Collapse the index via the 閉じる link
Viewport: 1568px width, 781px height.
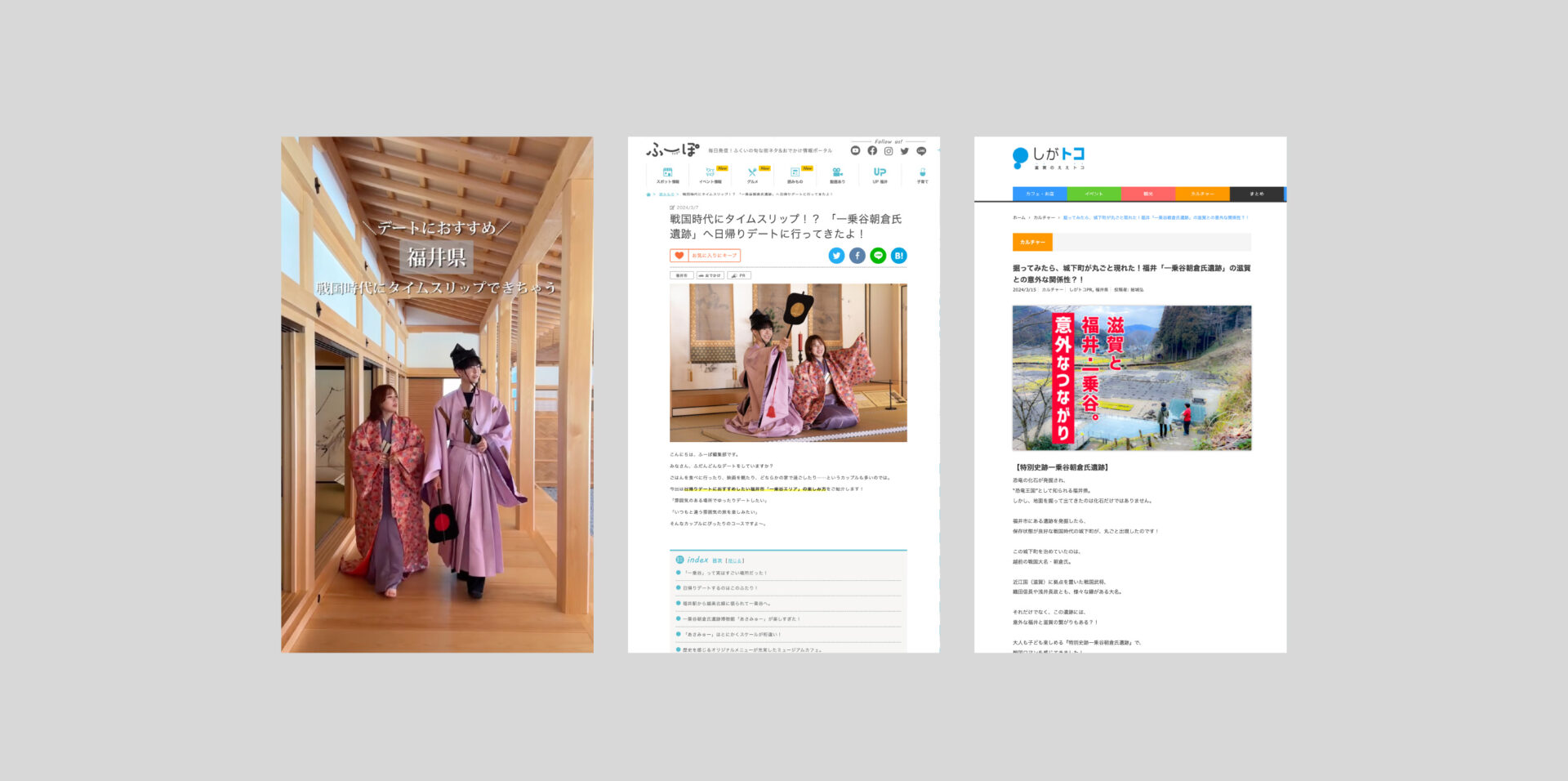click(735, 560)
